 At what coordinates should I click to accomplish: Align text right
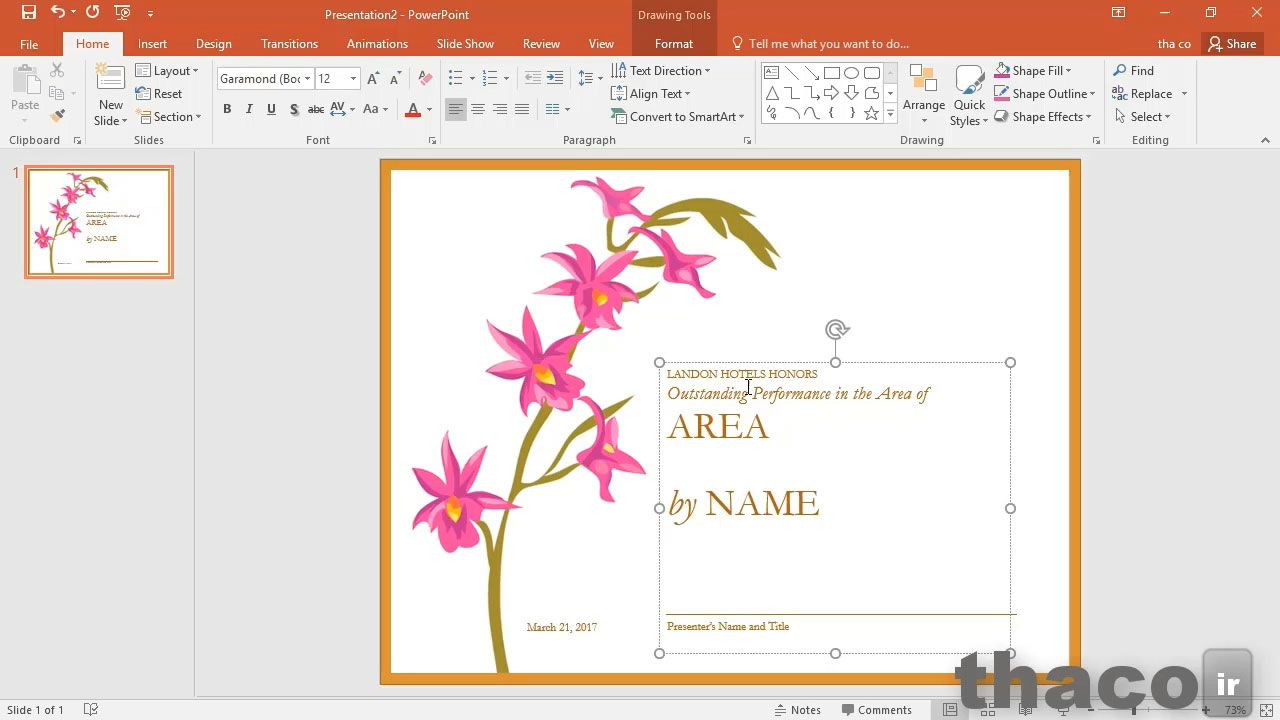(x=499, y=109)
